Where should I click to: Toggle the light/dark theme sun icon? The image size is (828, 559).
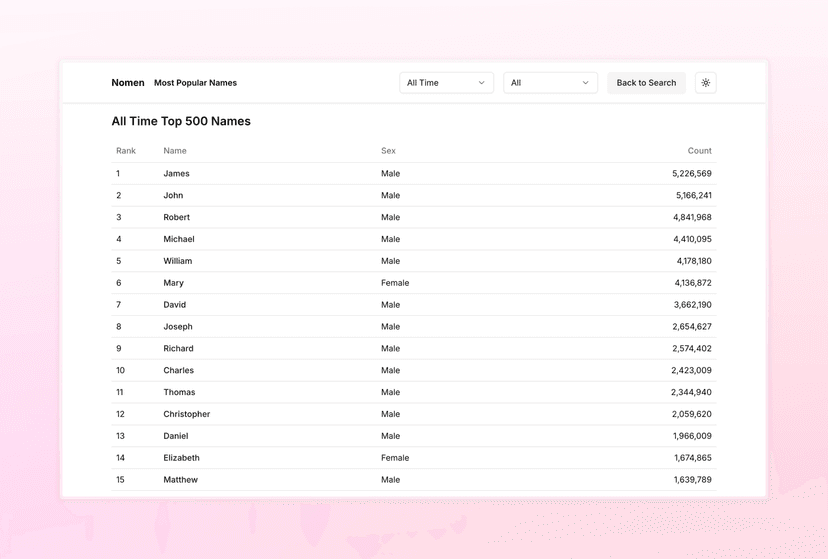[705, 83]
